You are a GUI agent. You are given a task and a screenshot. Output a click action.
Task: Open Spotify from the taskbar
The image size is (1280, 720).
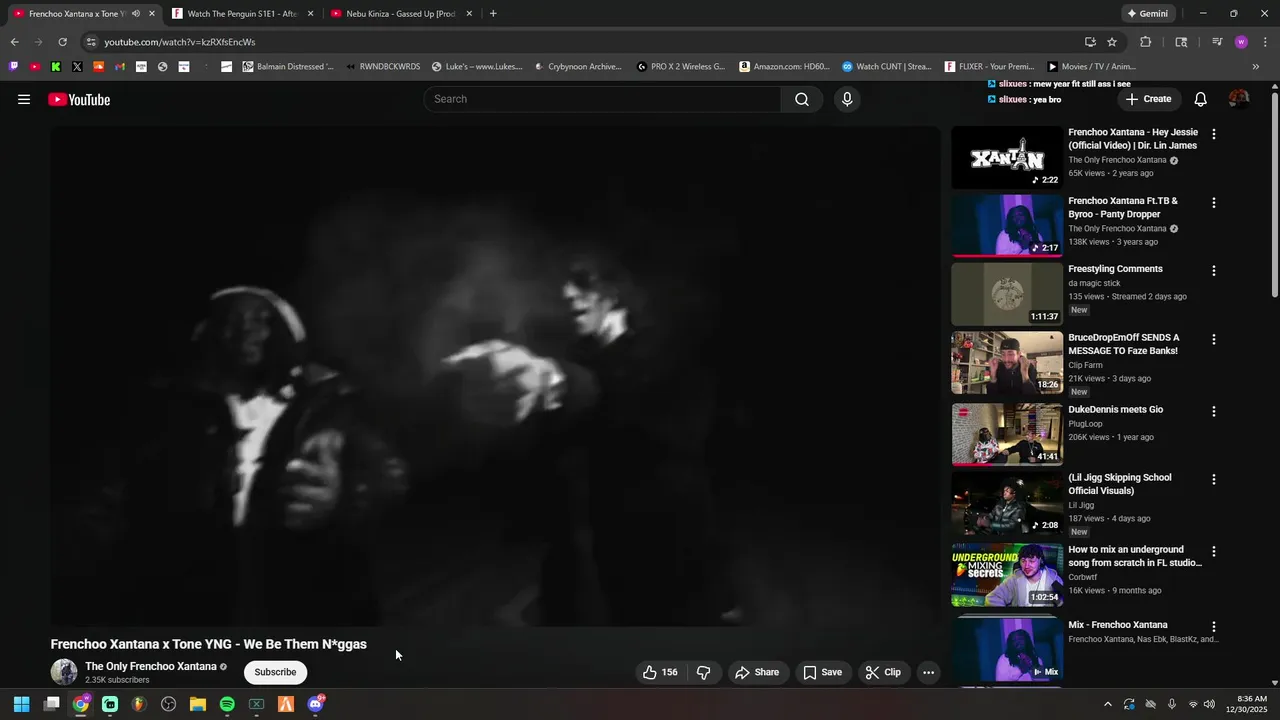(x=227, y=704)
